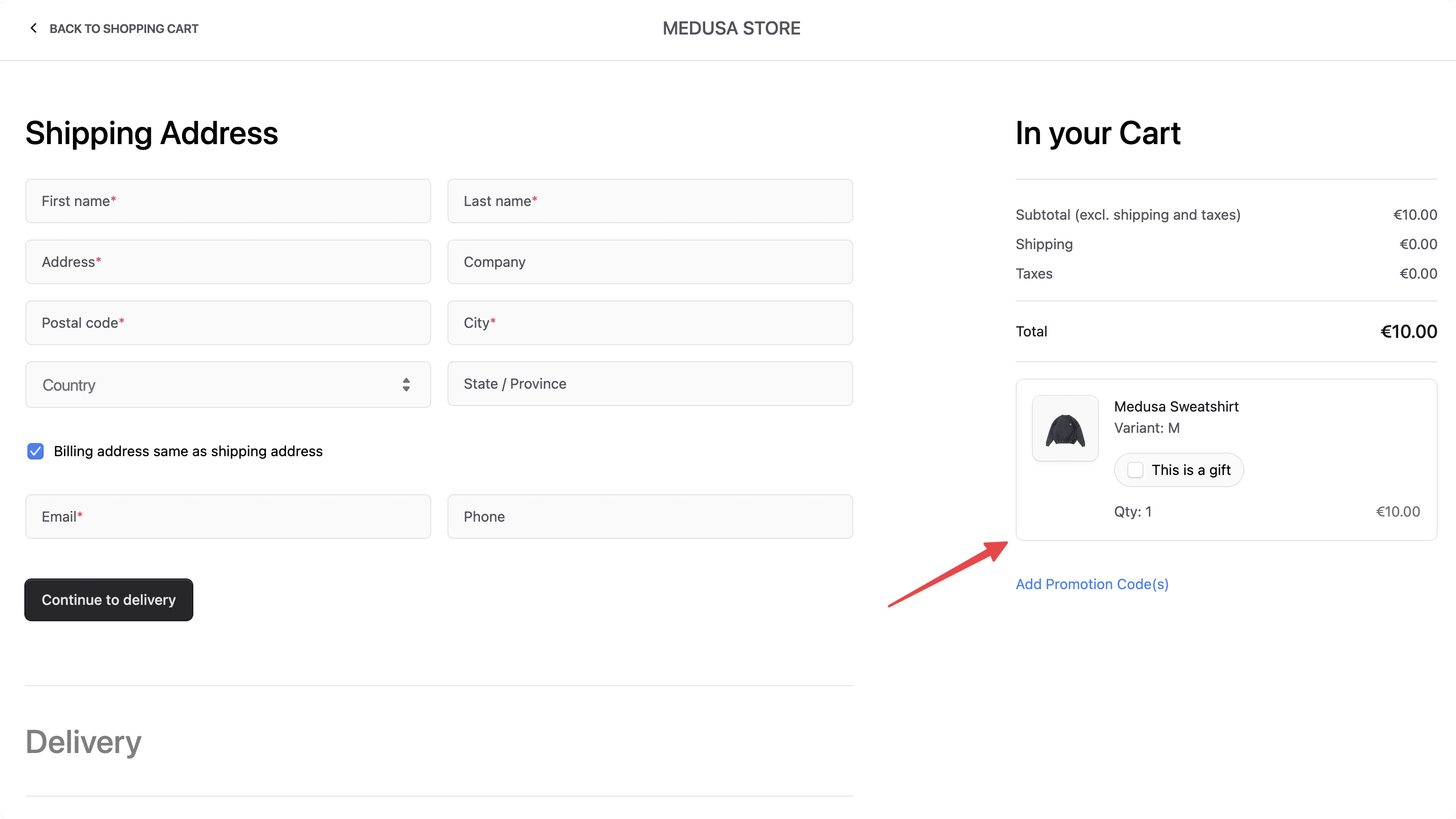This screenshot has height=819, width=1456.
Task: Select BACK TO SHOPPING CART
Action: 124,28
